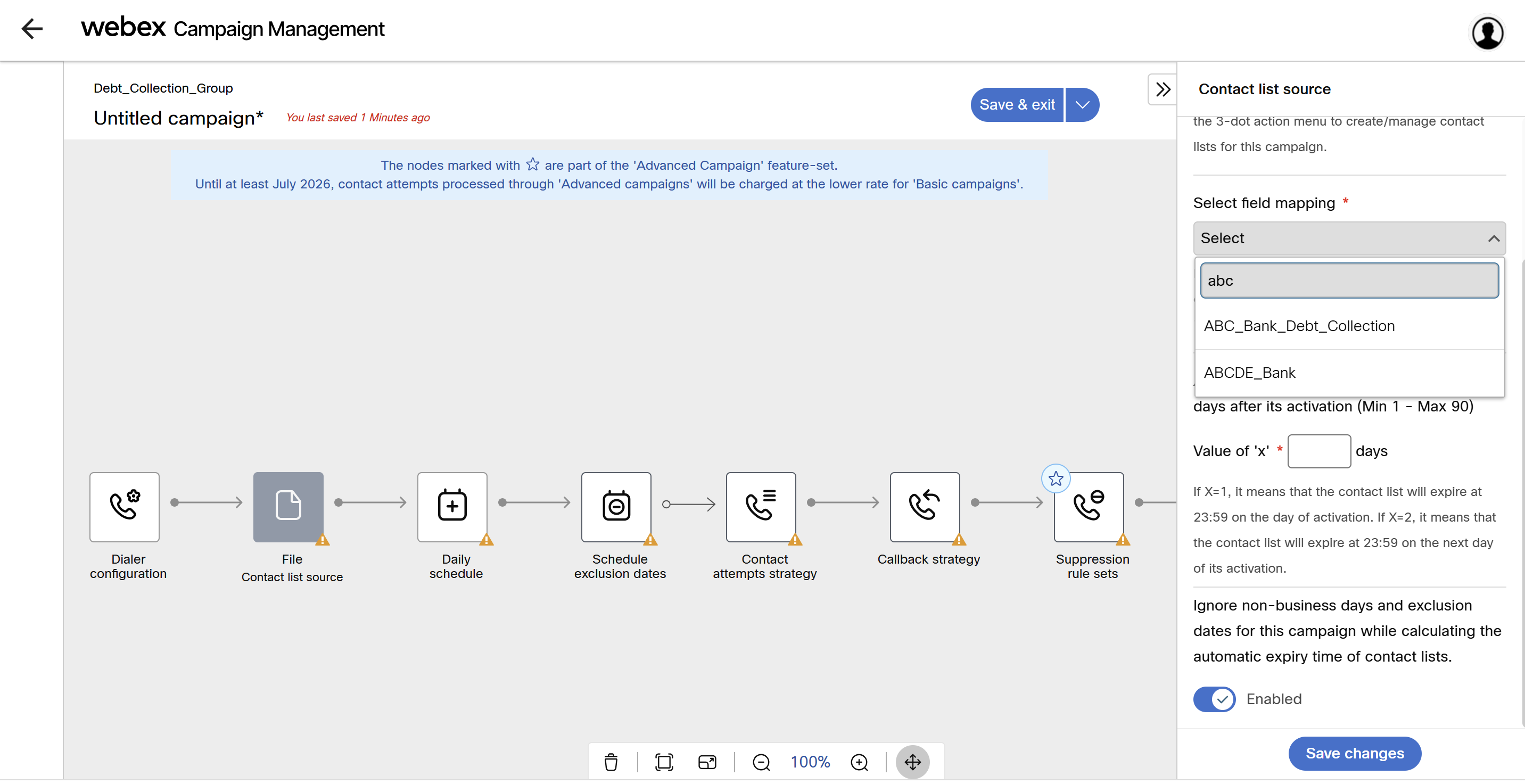Open the Callback strategy node
The width and height of the screenshot is (1525, 784).
click(x=924, y=506)
